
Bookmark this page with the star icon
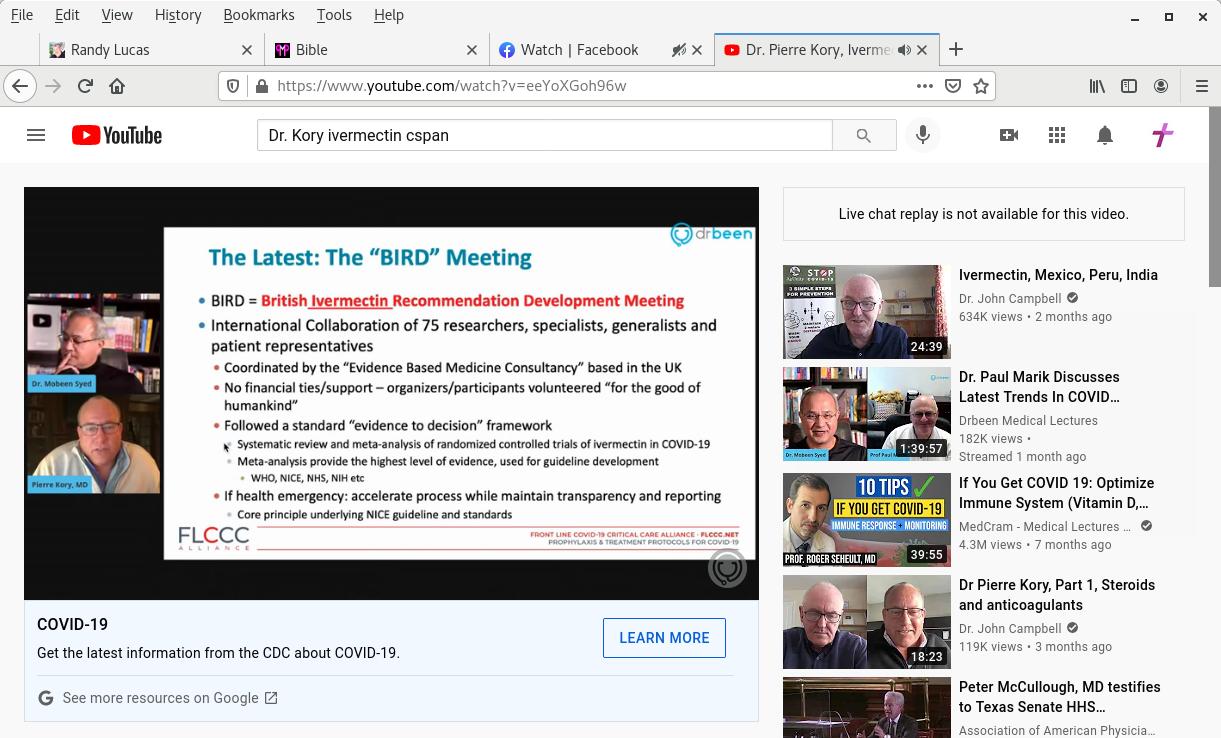point(981,86)
